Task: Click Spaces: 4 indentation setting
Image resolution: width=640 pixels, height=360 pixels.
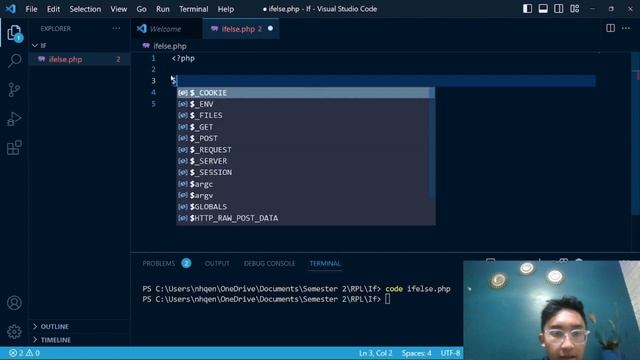Action: coord(416,353)
